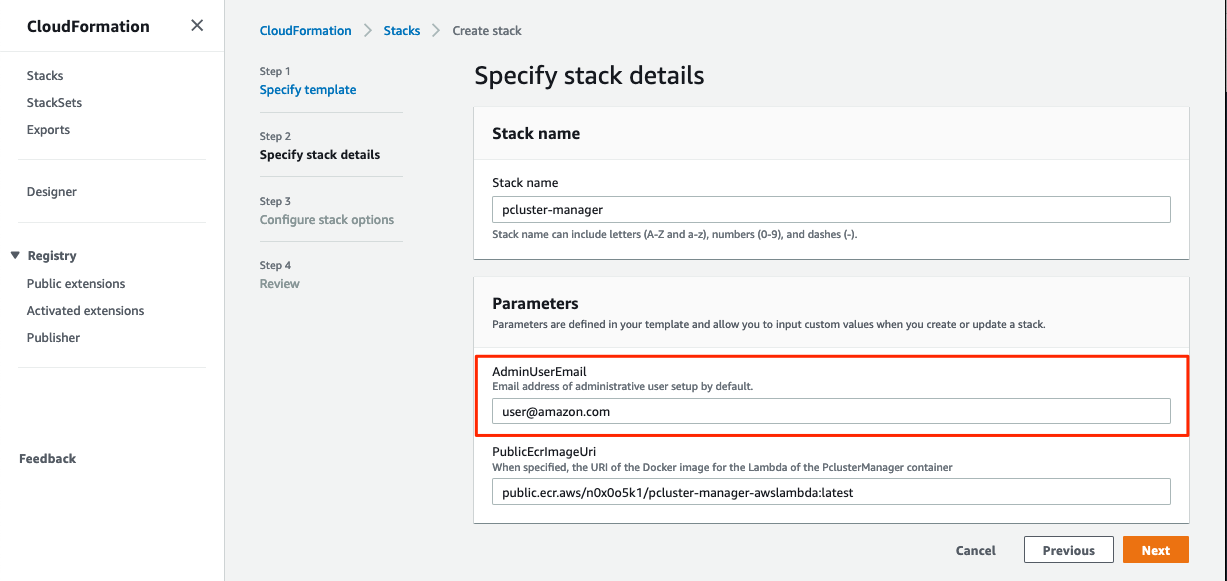Screen dimensions: 1227x581
Task: Open Publisher in Registry section
Action: tap(53, 338)
